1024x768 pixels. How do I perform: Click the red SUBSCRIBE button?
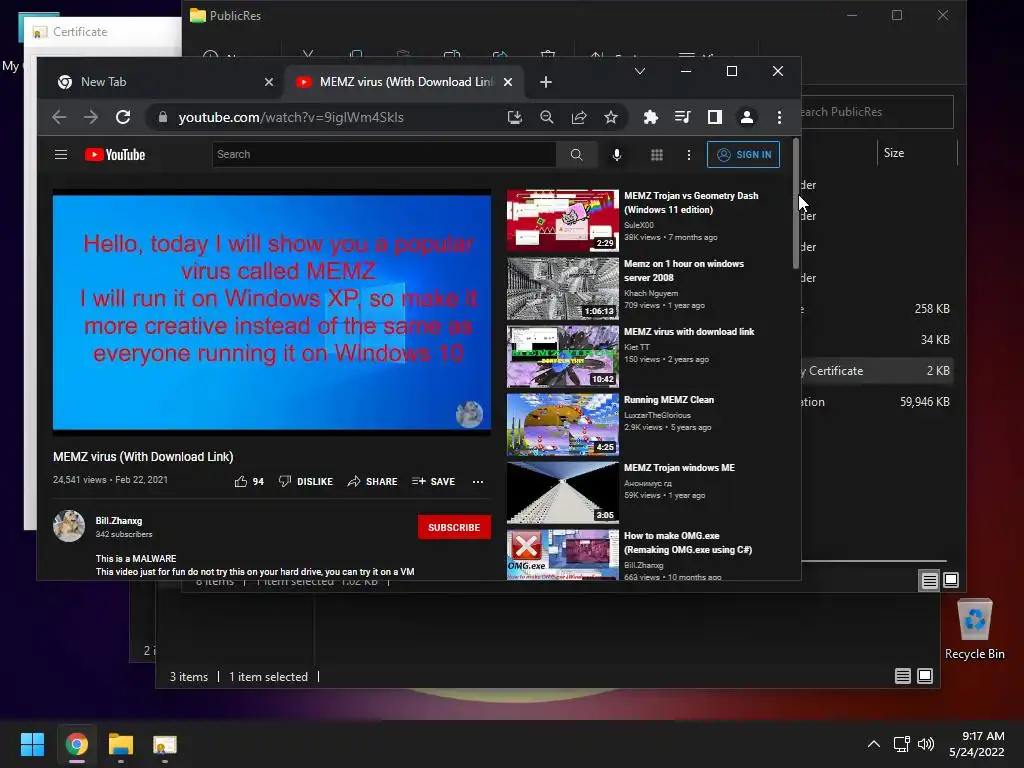454,527
